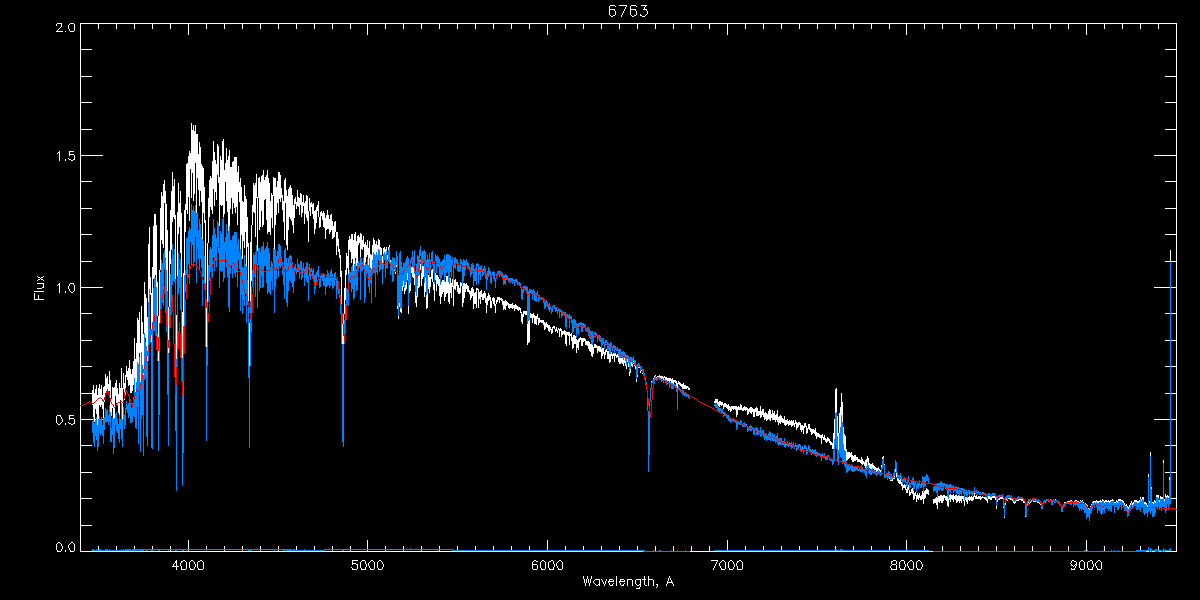Click the 7000 wavelength tick label
The image size is (1200, 600).
727,564
